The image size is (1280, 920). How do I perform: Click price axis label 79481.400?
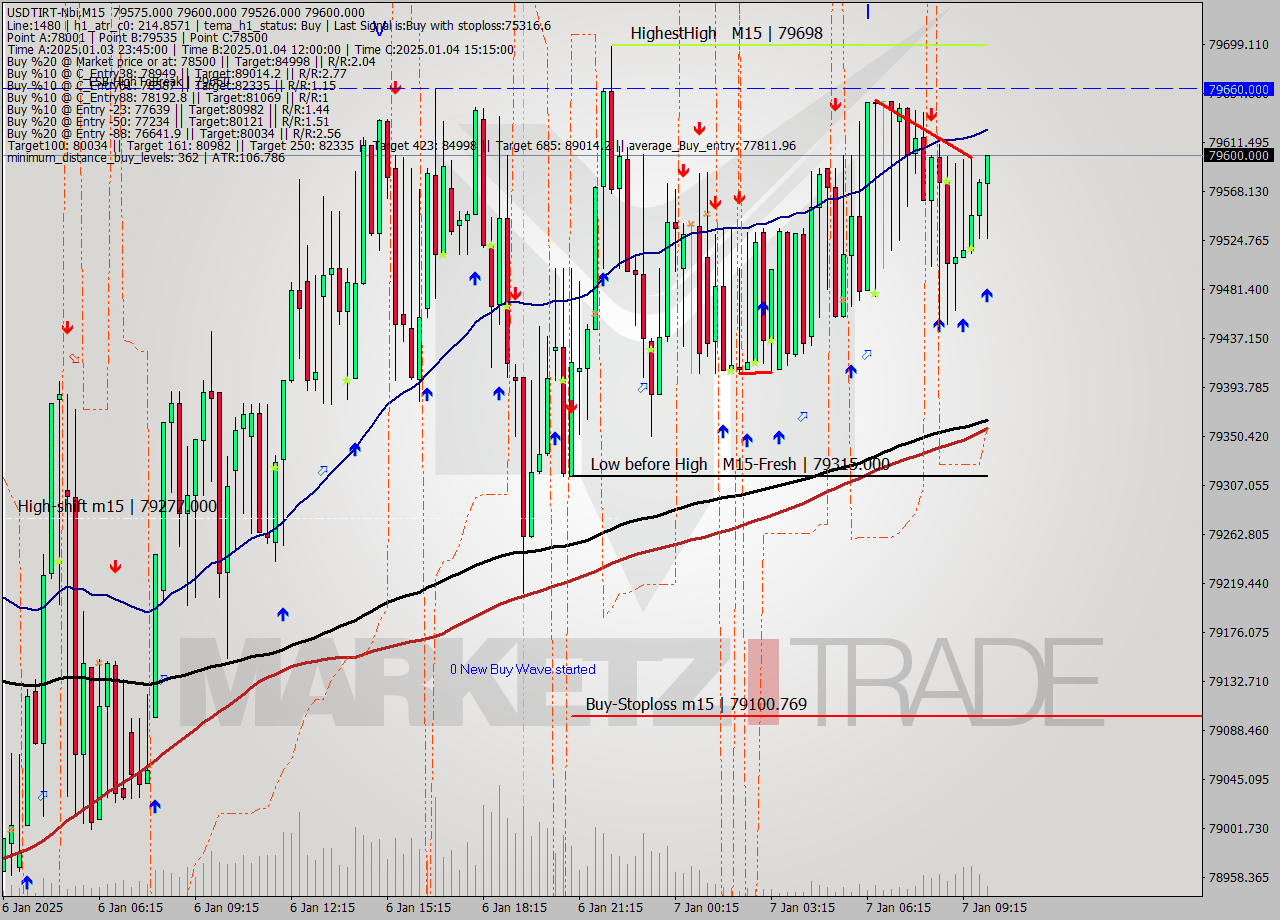tap(1239, 290)
